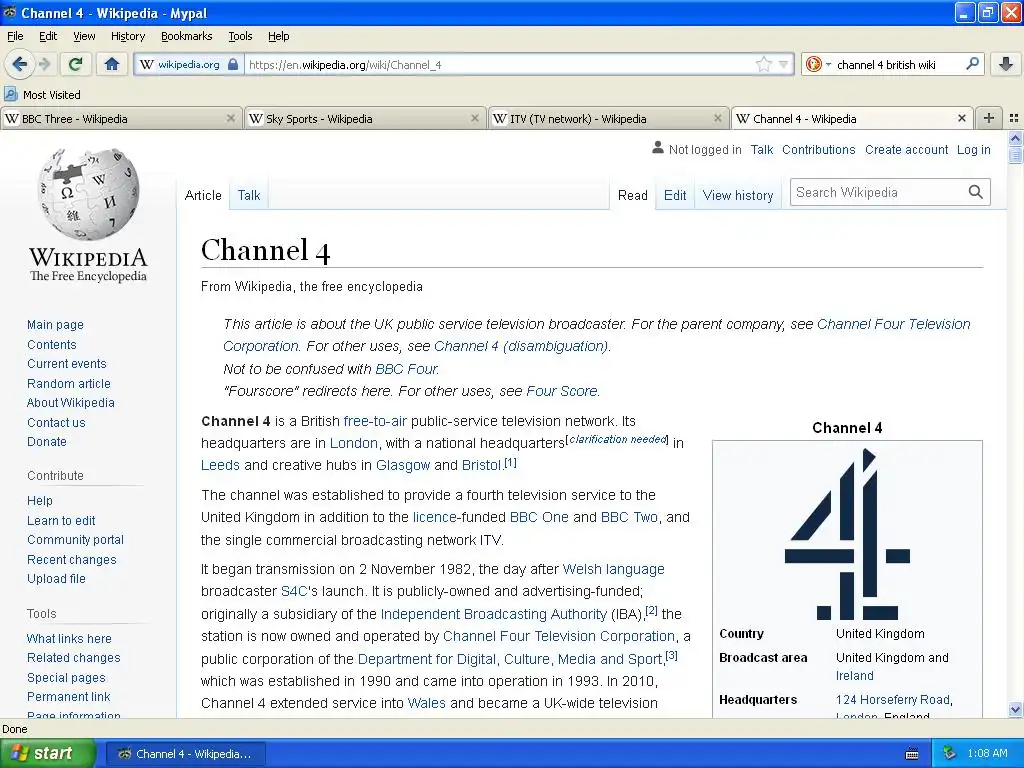
Task: Follow the free-to-air link
Action: pos(375,421)
